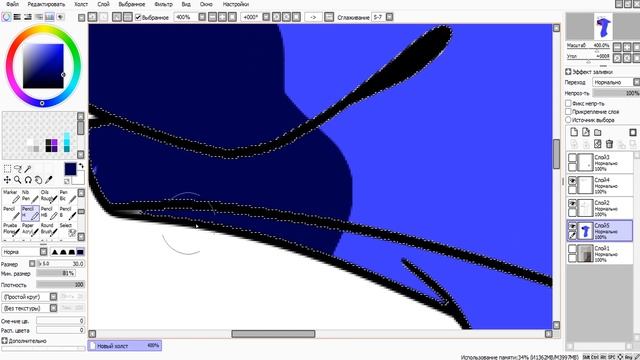The width and height of the screenshot is (640, 360).
Task: Open the Сглаживание stabilizer dropdown
Action: click(389, 17)
